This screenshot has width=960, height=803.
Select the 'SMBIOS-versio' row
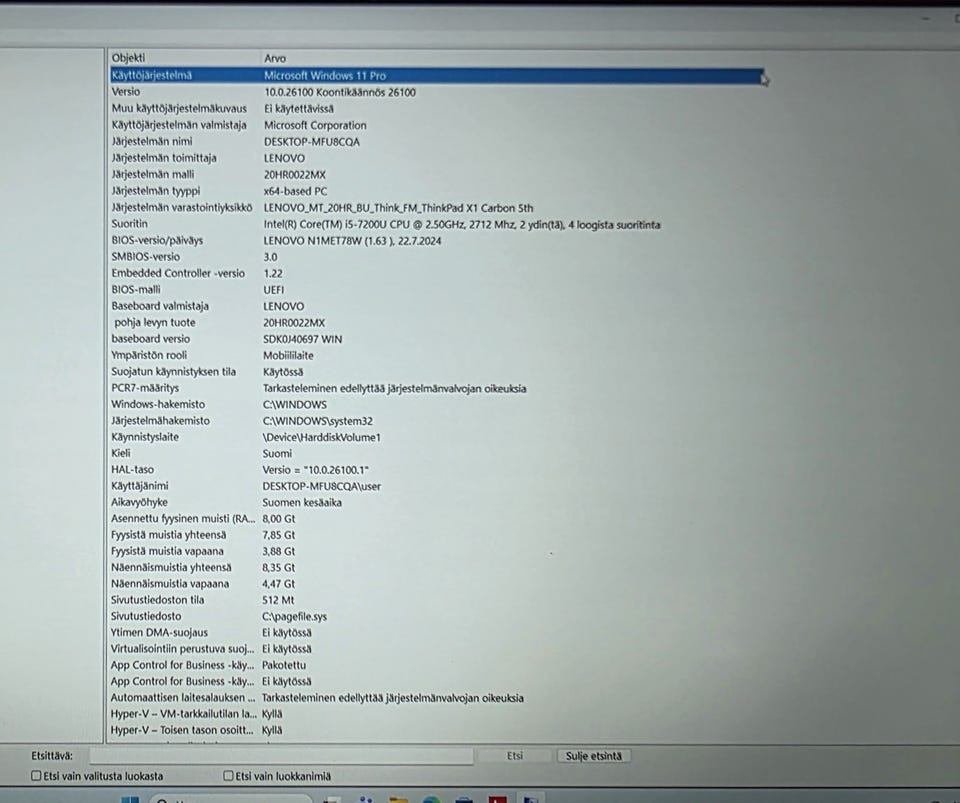click(x=146, y=257)
